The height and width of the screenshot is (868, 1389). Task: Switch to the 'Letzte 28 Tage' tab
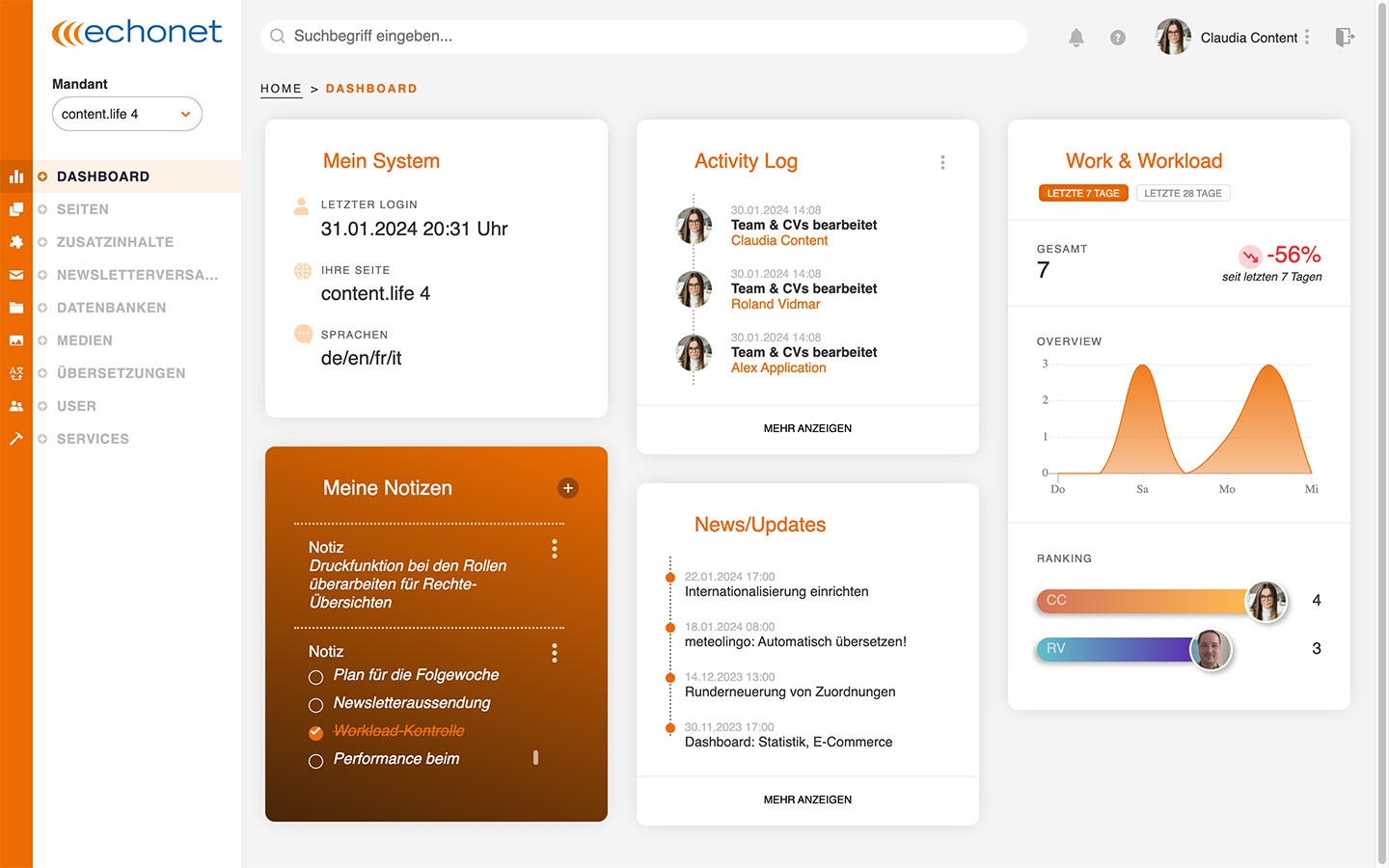click(x=1183, y=193)
